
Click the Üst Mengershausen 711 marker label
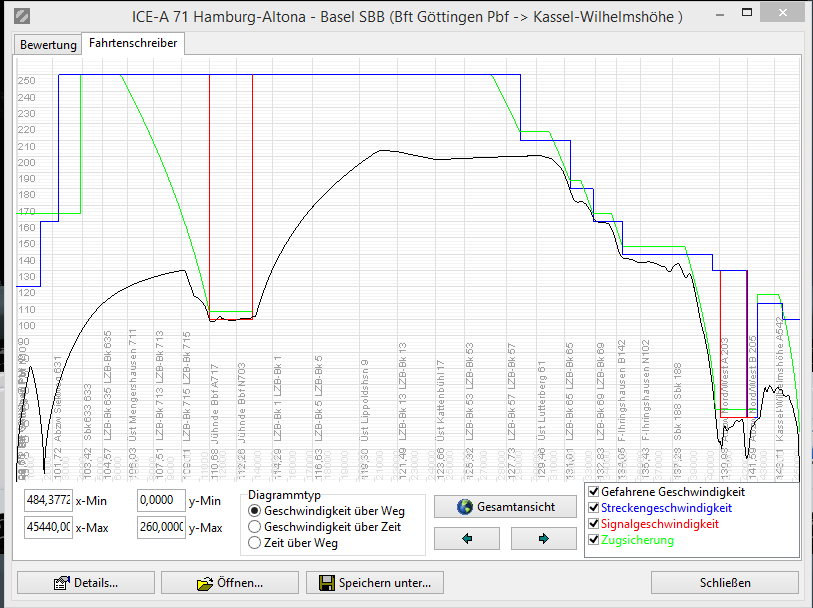coord(133,385)
